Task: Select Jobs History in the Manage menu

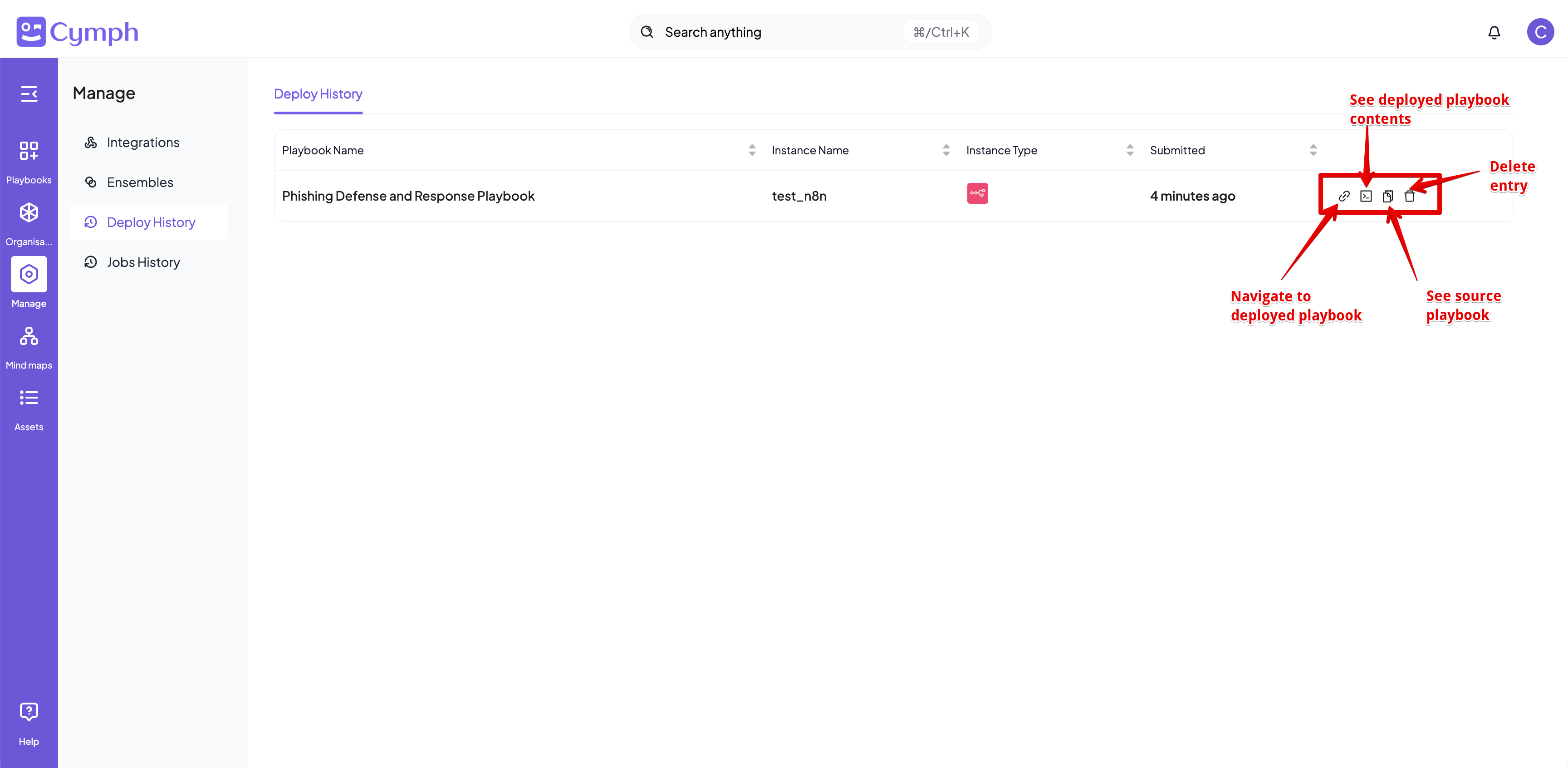Action: point(142,262)
